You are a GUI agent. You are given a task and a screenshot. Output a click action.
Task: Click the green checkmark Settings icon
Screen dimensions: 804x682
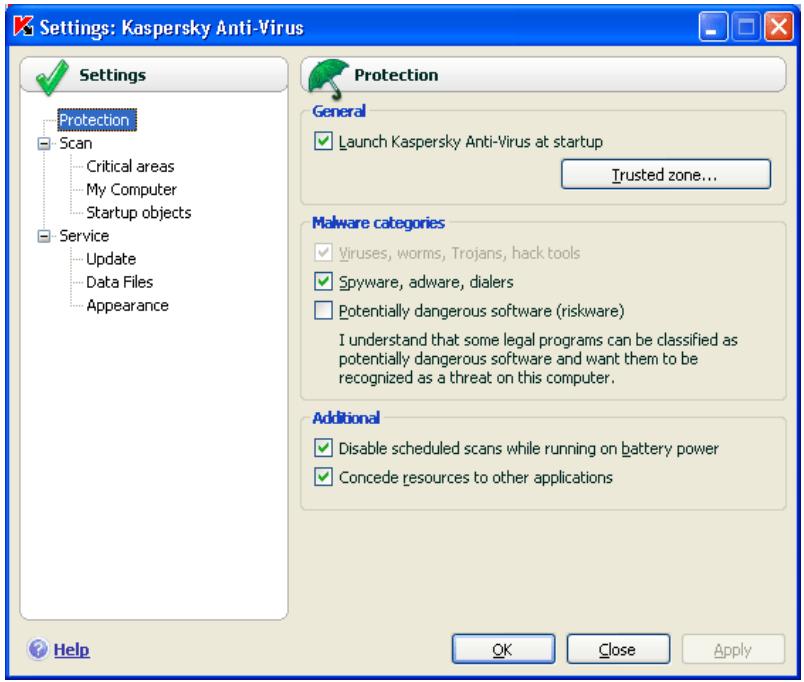coord(52,77)
